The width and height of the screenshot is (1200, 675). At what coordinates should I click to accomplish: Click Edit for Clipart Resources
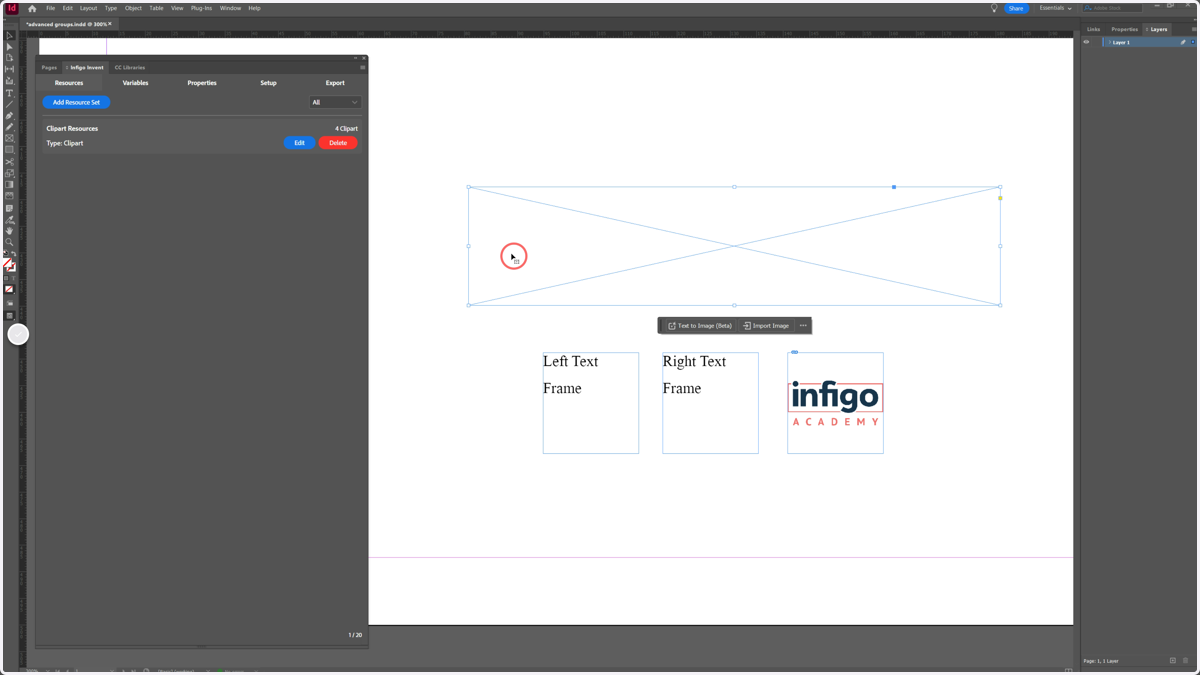pyautogui.click(x=299, y=143)
